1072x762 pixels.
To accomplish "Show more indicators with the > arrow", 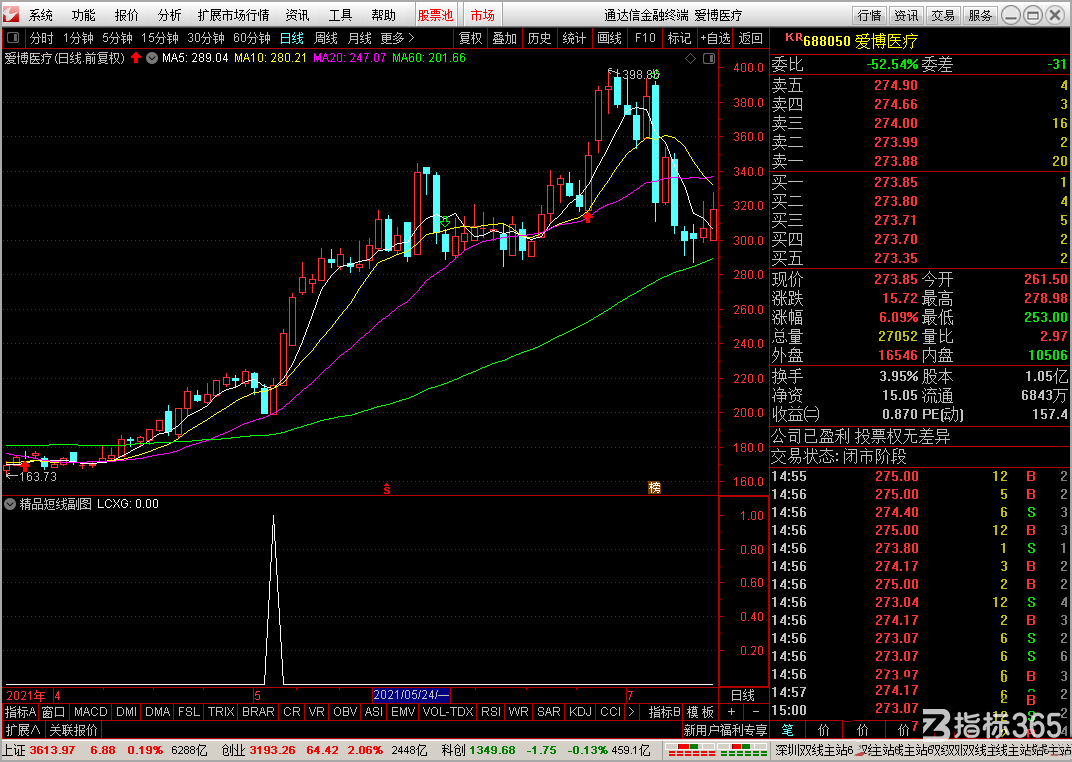I will click(631, 712).
